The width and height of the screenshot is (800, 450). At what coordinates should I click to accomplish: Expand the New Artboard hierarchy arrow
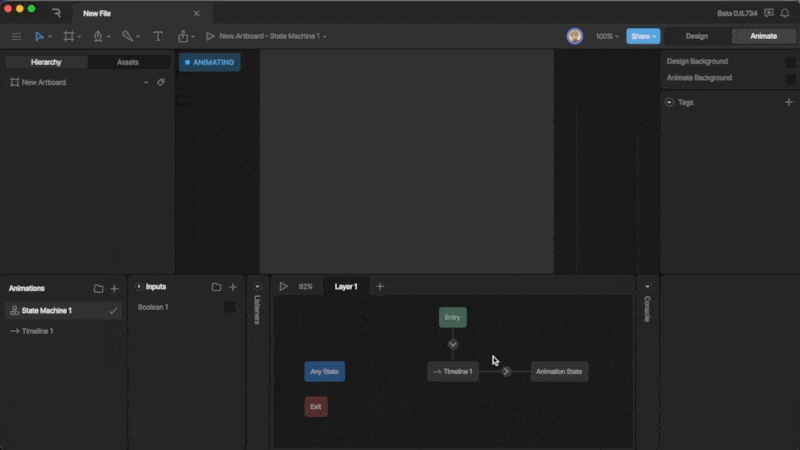pyautogui.click(x=146, y=82)
